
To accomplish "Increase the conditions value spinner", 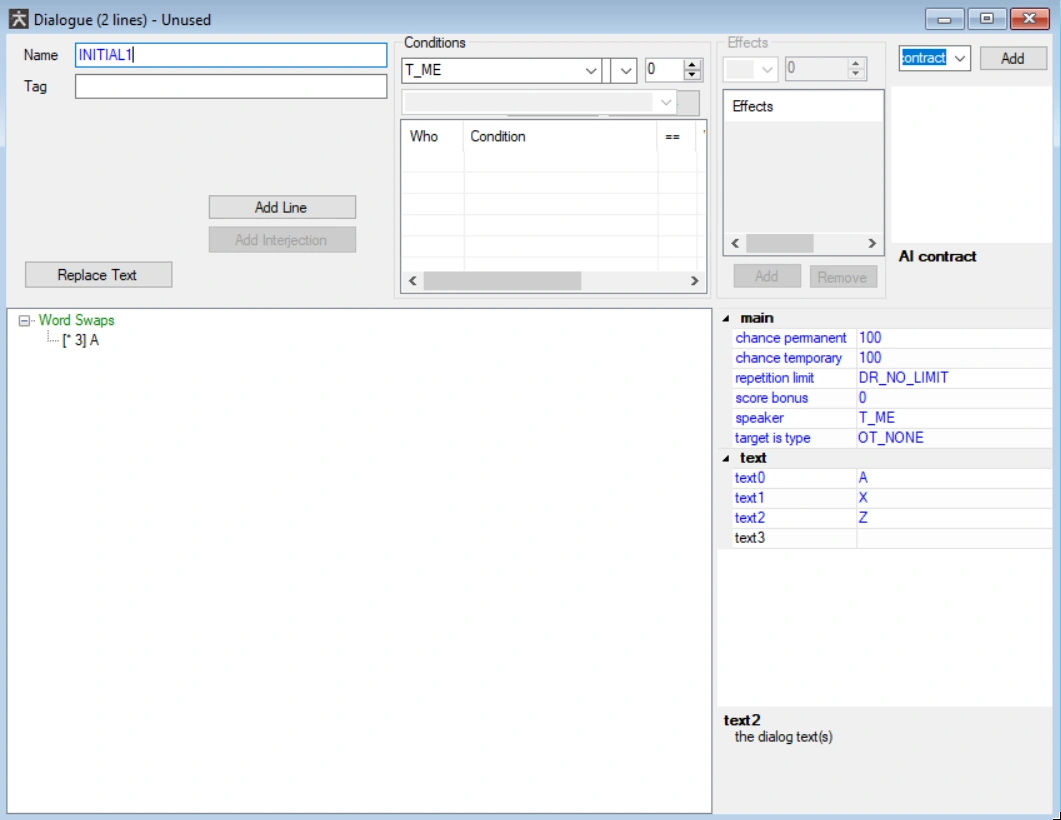I will (x=692, y=64).
